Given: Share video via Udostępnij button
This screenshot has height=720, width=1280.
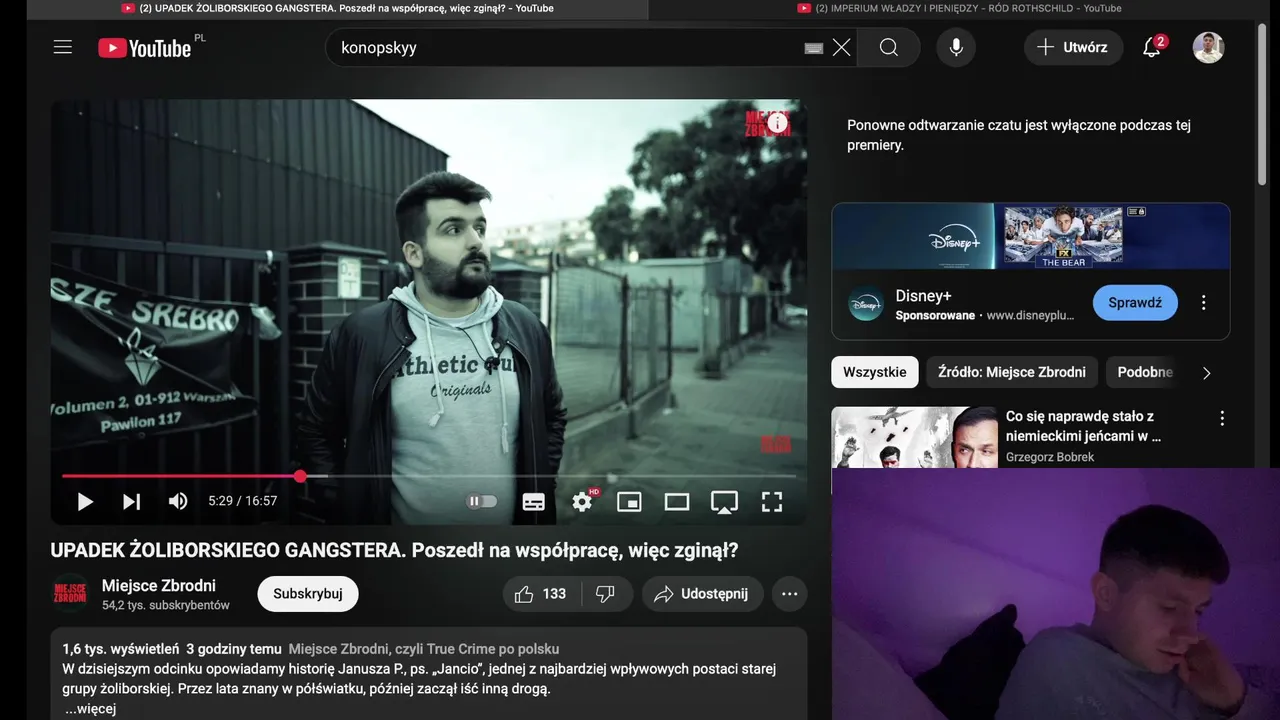Looking at the screenshot, I should pyautogui.click(x=702, y=594).
